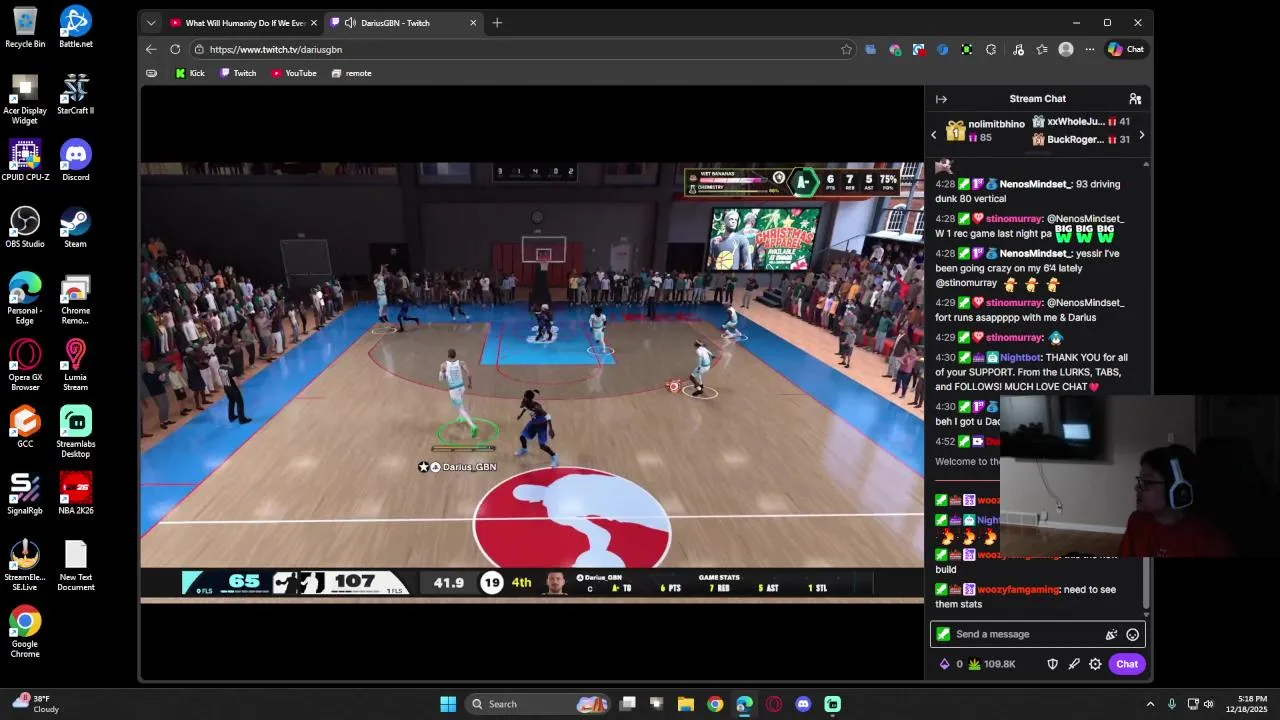Click the taskbar Search box

tap(538, 704)
